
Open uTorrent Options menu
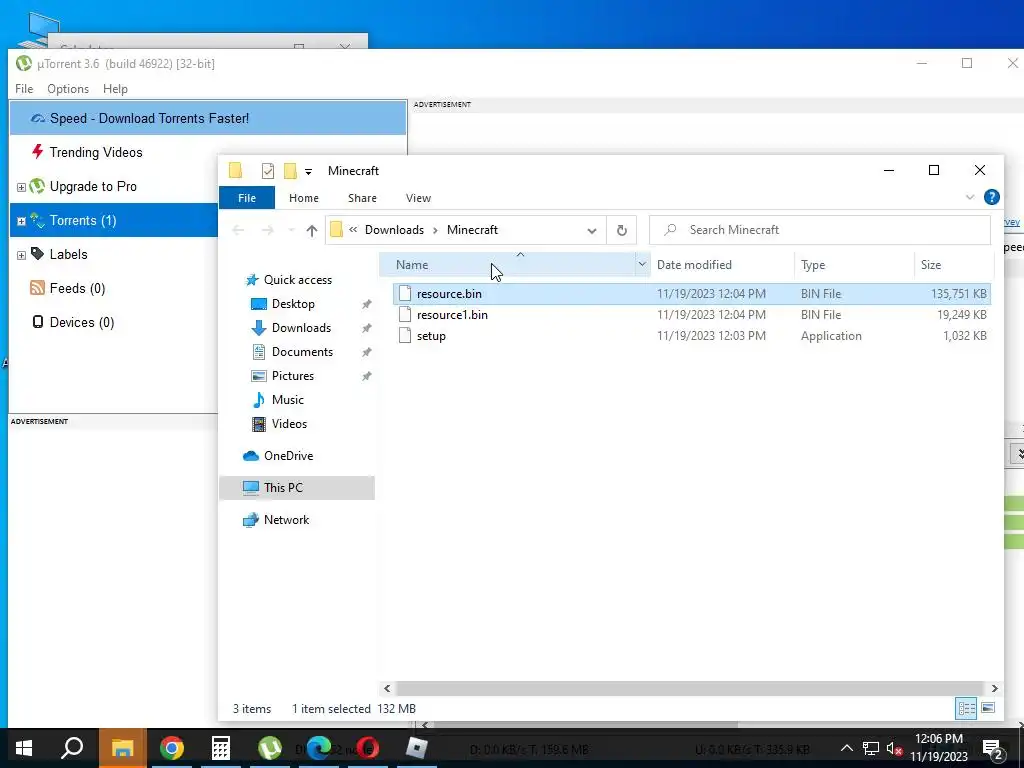pyautogui.click(x=68, y=89)
